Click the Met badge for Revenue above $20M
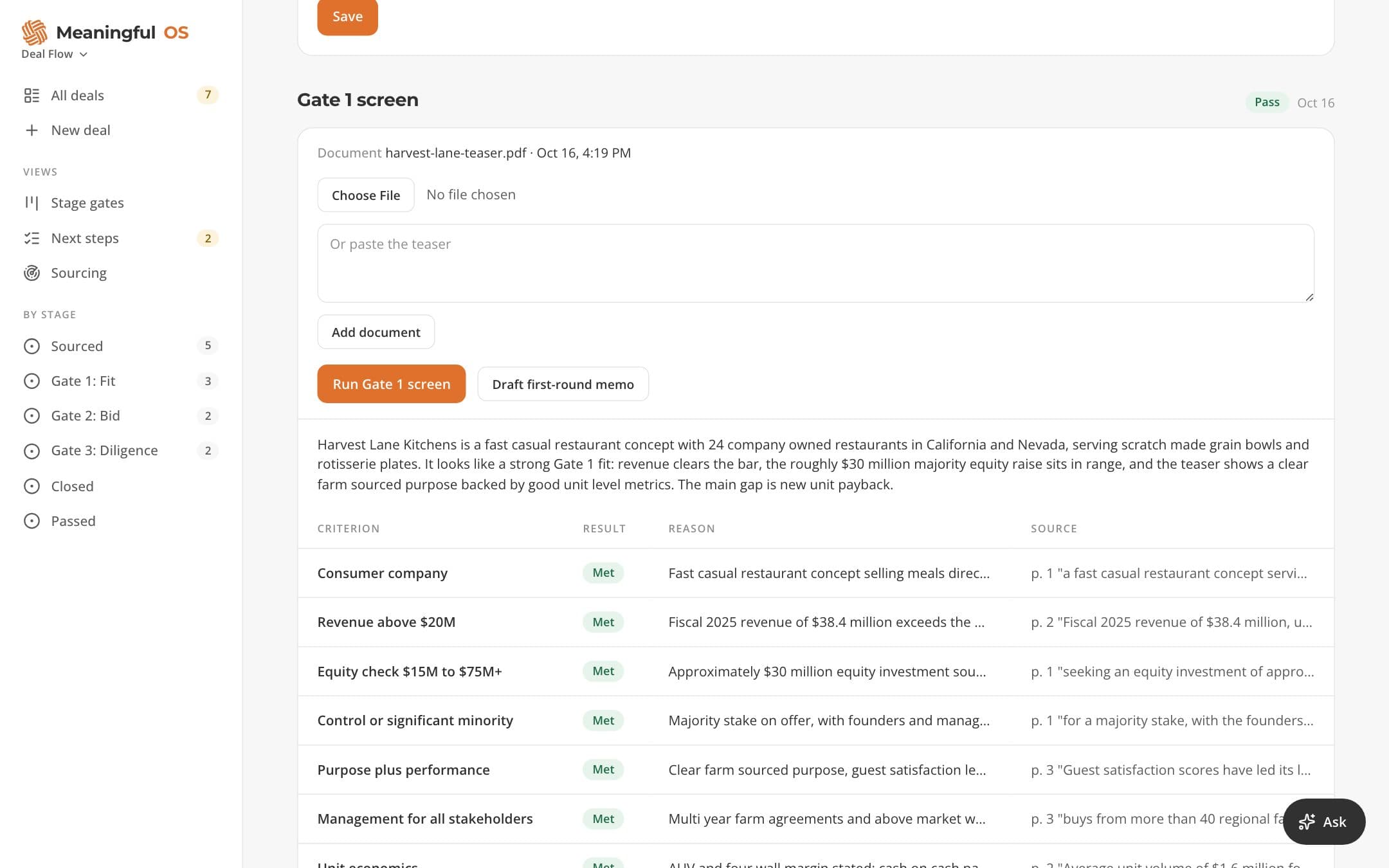Viewport: 1389px width, 868px height. 603,622
